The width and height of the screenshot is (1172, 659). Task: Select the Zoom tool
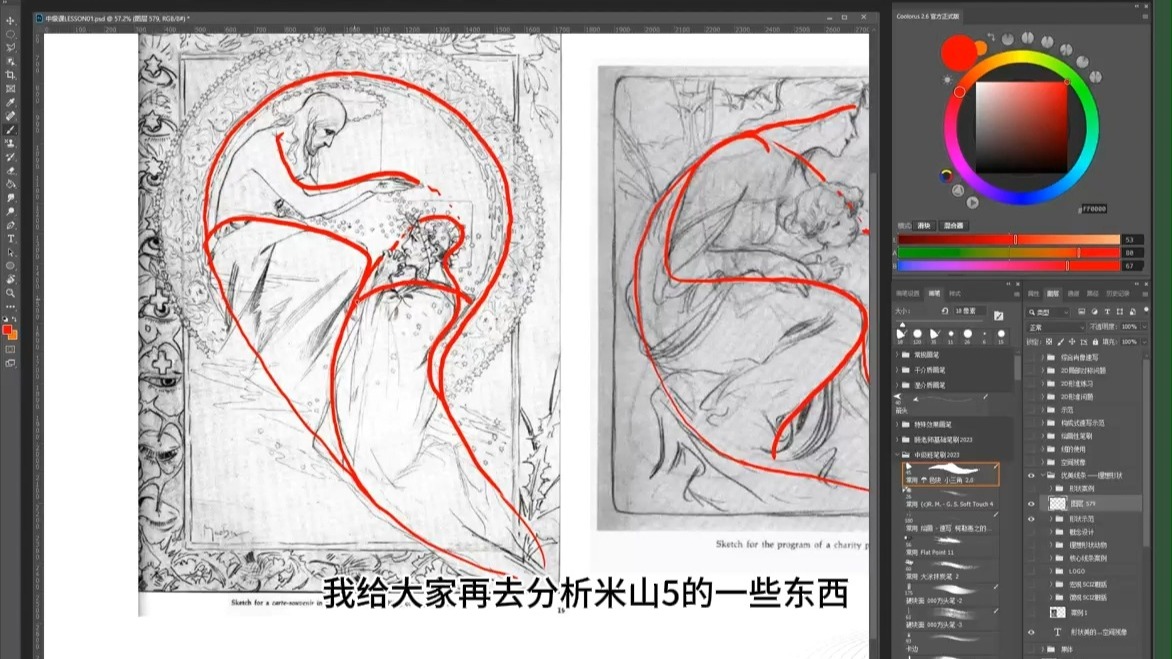pos(10,293)
